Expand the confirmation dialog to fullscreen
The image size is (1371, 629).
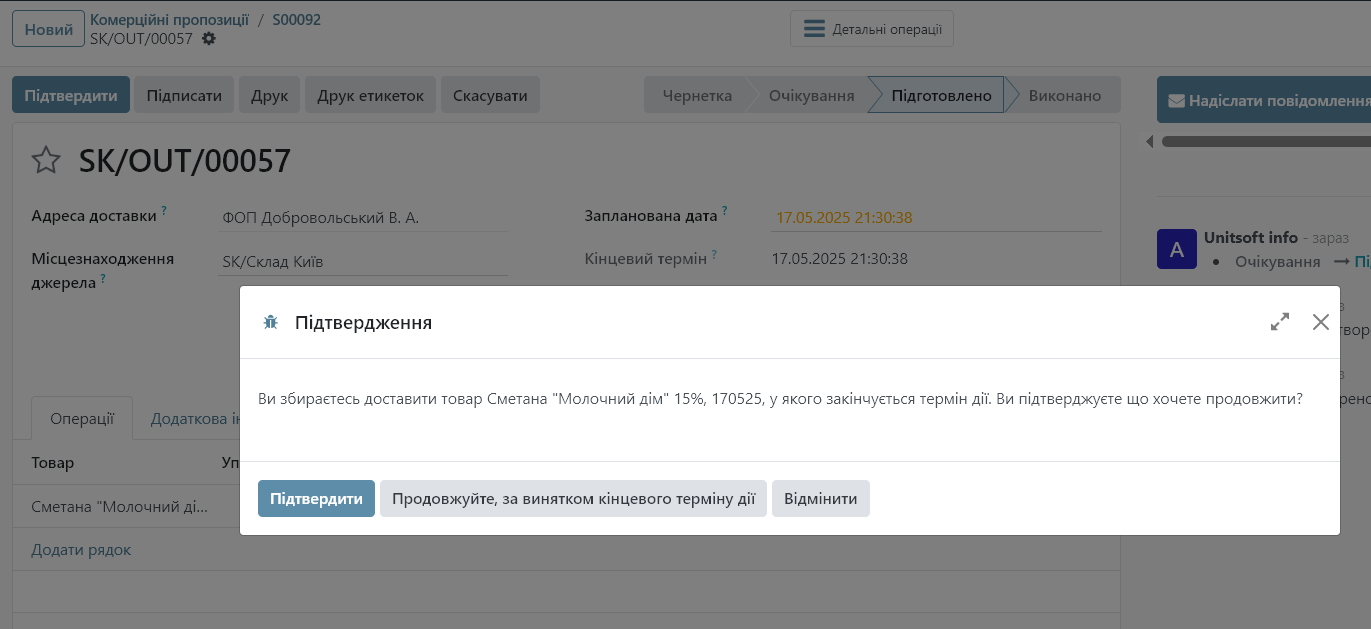pyautogui.click(x=1279, y=322)
